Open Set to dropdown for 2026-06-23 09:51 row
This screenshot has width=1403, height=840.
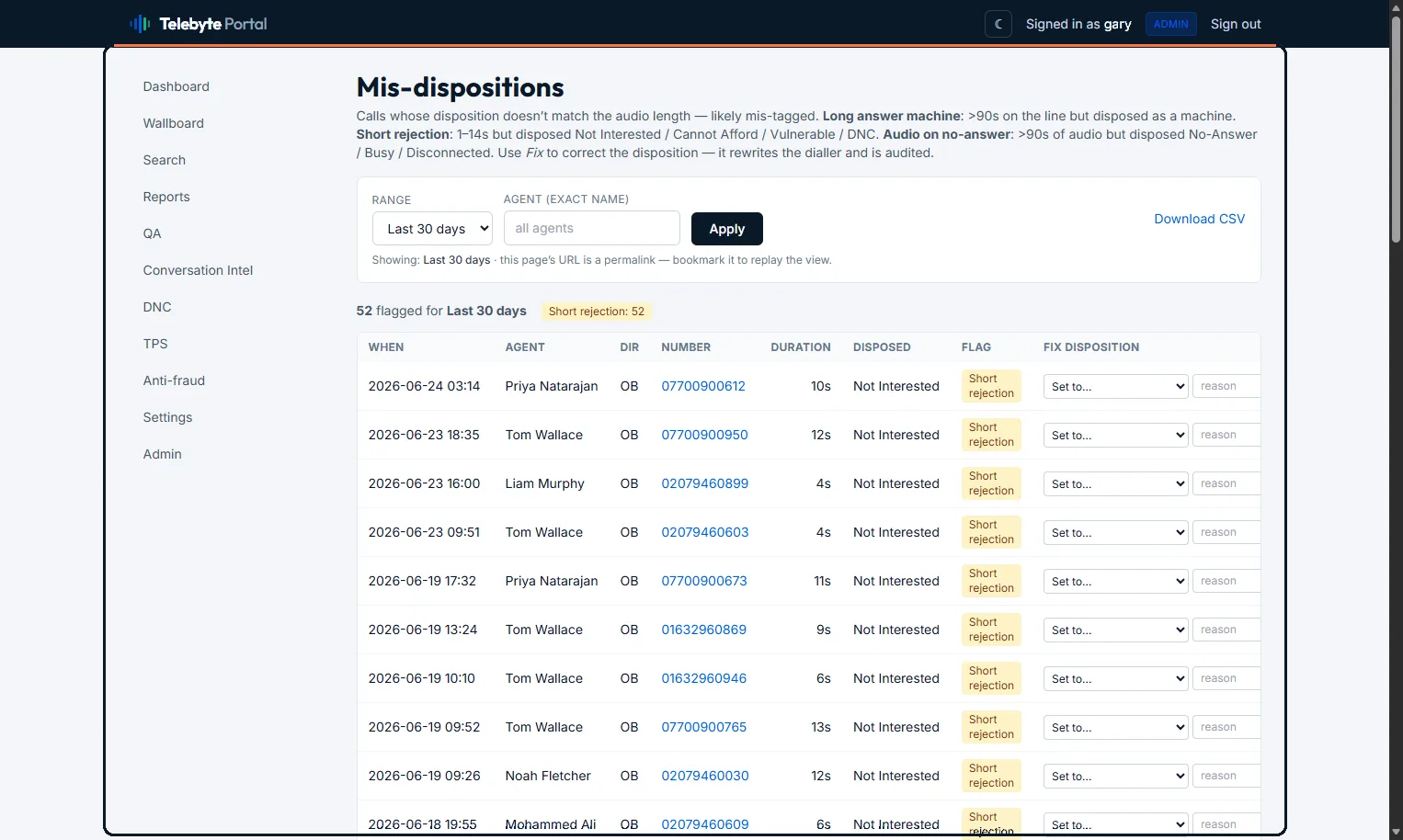coord(1115,532)
